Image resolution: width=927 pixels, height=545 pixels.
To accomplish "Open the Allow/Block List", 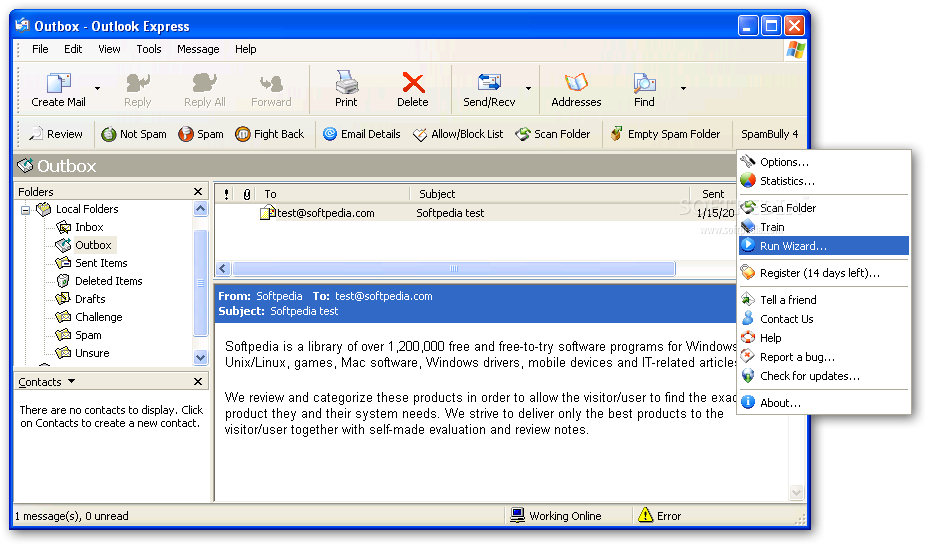I will click(x=458, y=134).
